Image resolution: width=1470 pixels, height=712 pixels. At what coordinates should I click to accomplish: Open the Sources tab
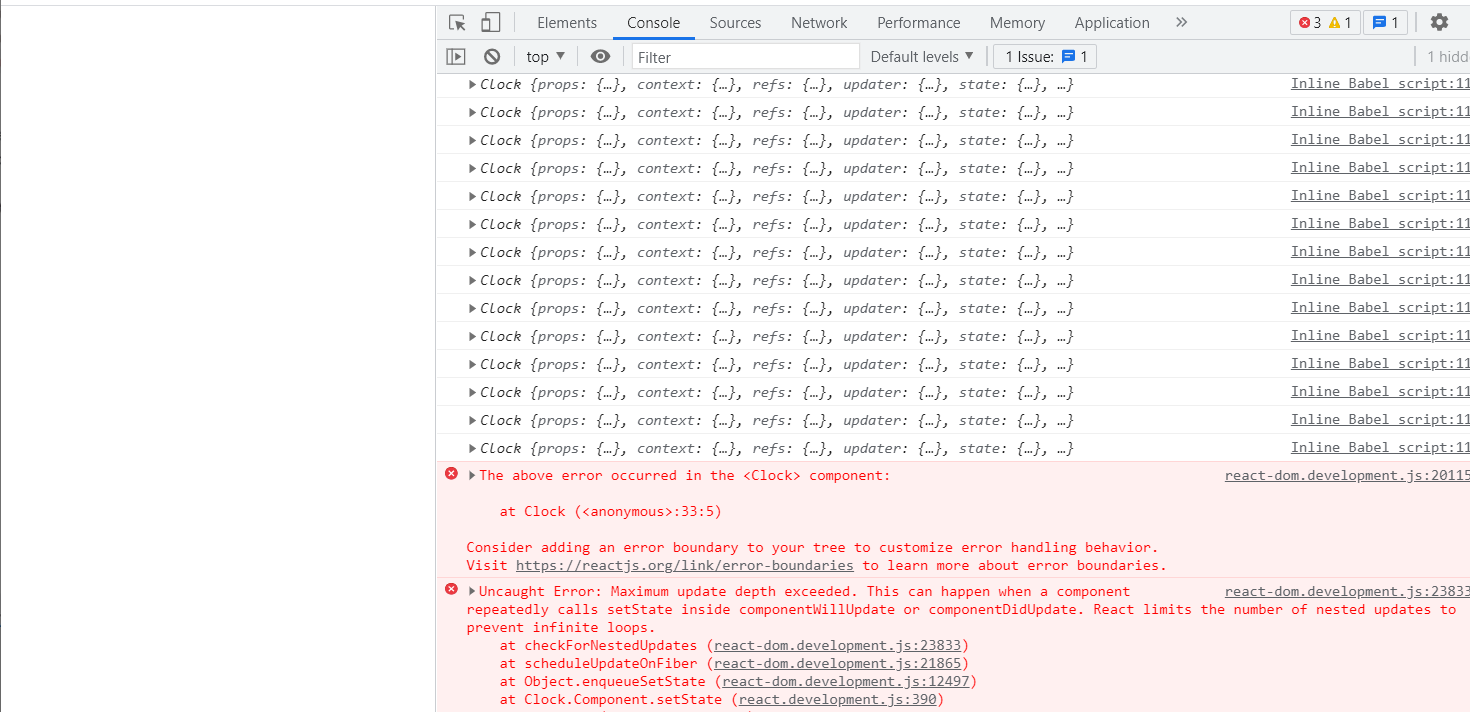tap(735, 22)
